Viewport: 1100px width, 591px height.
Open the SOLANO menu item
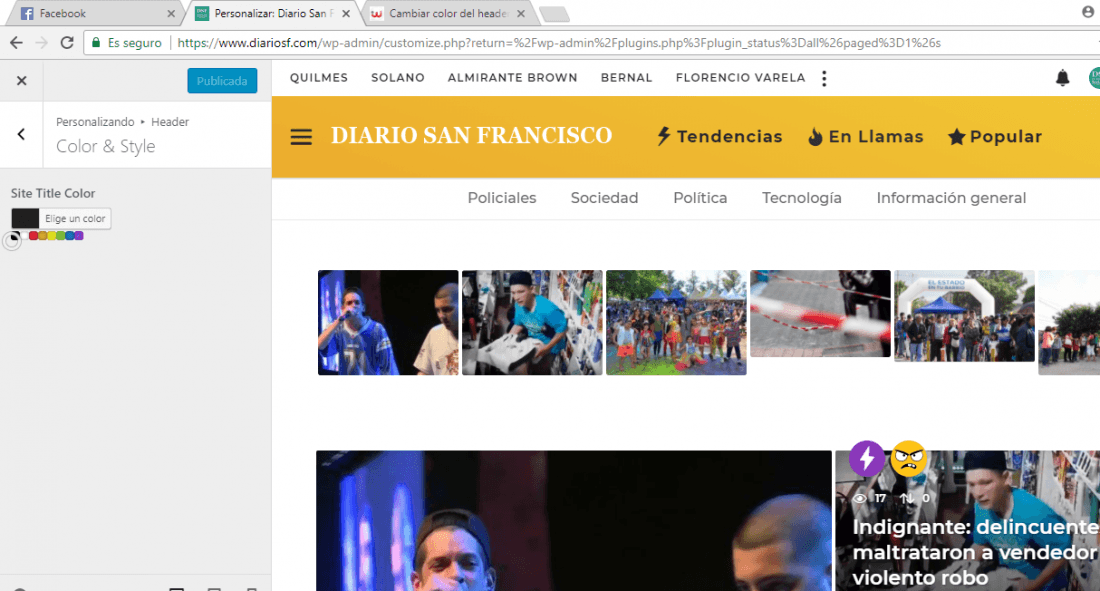(x=398, y=78)
